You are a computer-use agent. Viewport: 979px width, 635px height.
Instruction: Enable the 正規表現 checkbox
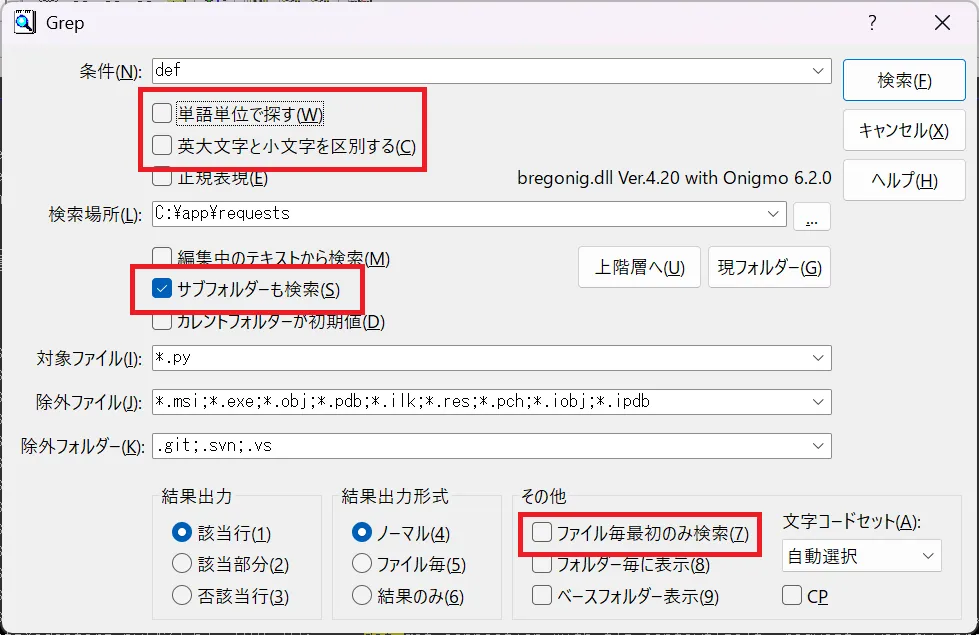click(x=163, y=179)
